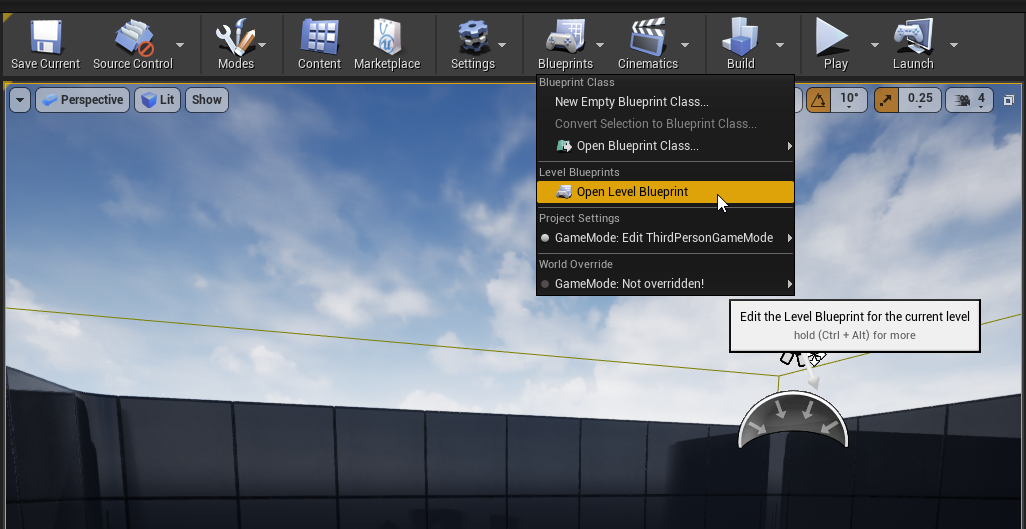Click Convert Selection to Blueprint Class...

[665, 124]
